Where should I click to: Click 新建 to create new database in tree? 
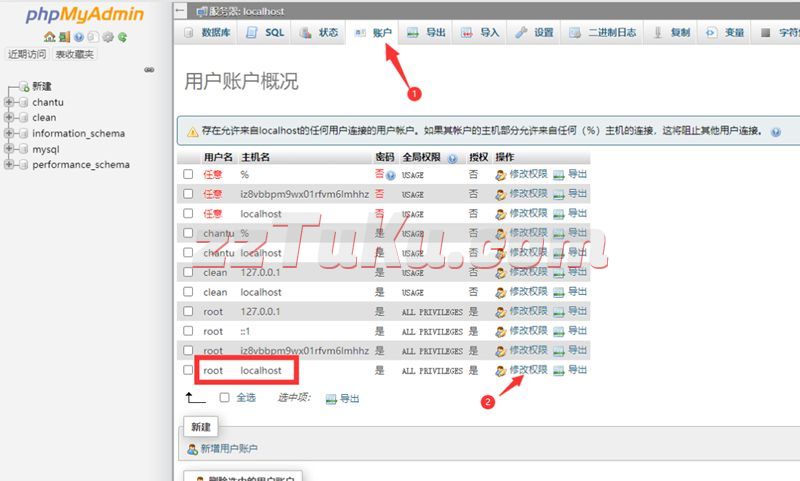41,87
